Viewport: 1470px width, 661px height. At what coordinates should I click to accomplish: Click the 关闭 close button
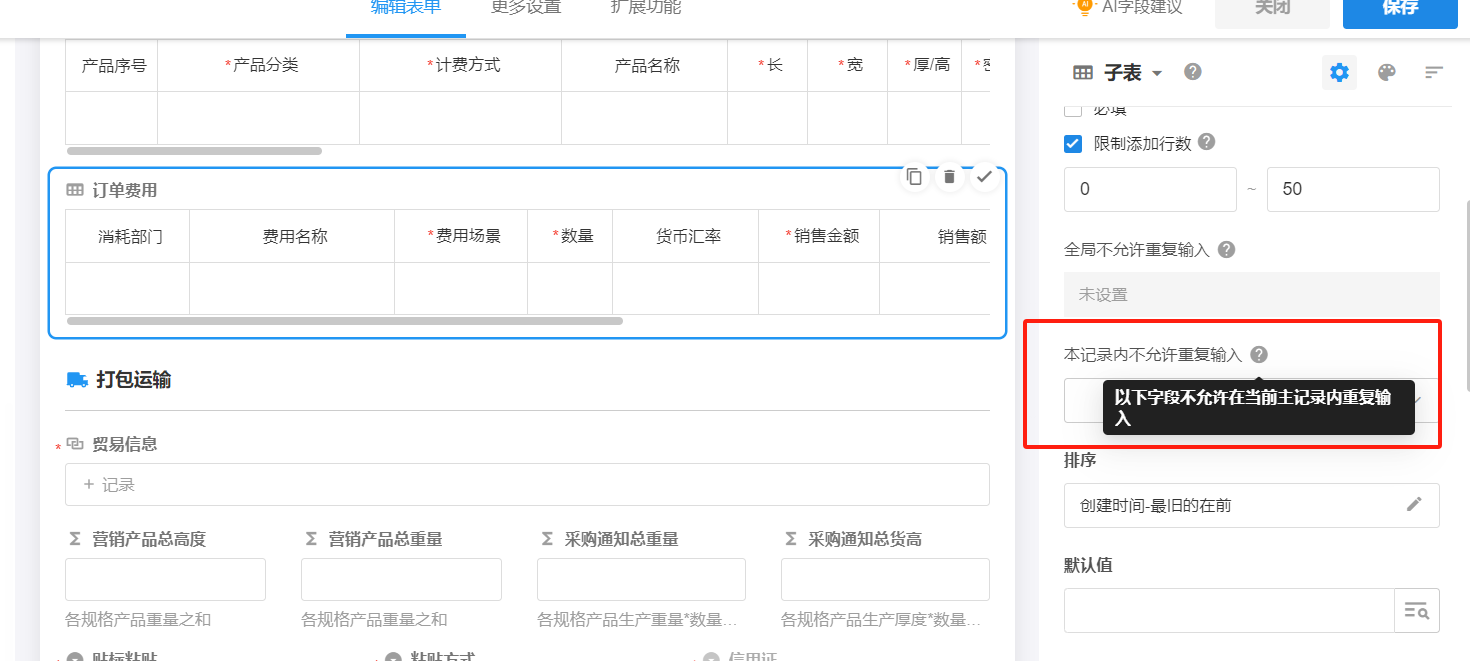[x=1271, y=9]
